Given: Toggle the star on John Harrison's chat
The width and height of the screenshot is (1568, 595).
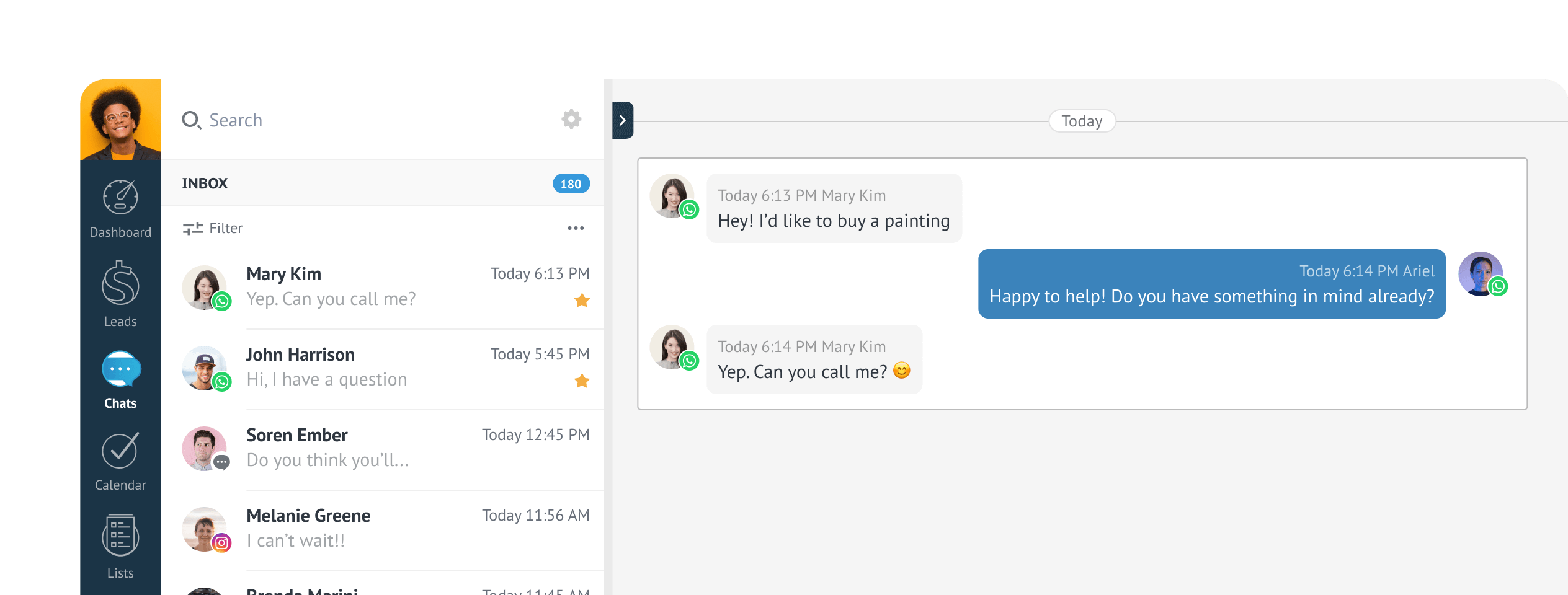Looking at the screenshot, I should [581, 381].
